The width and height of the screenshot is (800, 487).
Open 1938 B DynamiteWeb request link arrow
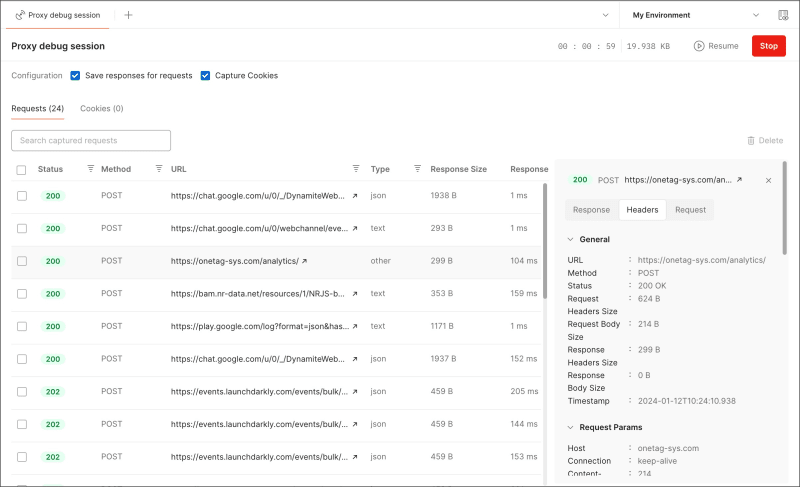click(x=355, y=196)
